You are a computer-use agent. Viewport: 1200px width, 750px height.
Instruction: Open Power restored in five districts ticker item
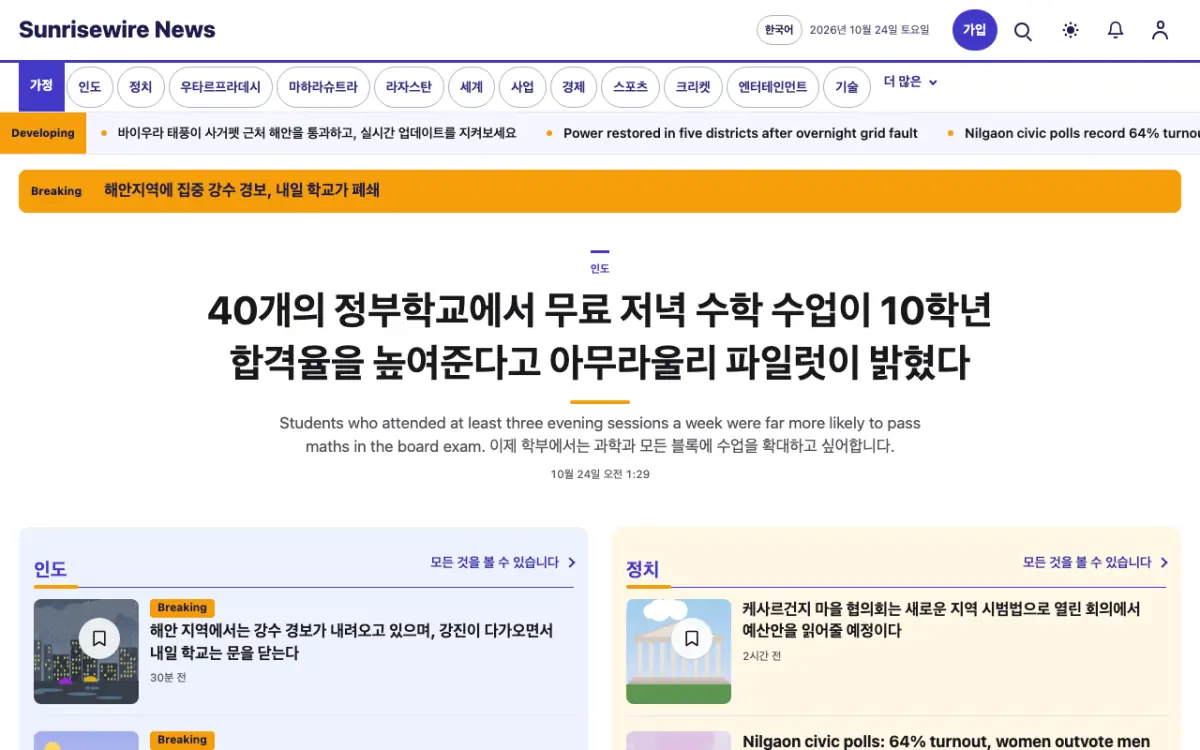pyautogui.click(x=740, y=133)
